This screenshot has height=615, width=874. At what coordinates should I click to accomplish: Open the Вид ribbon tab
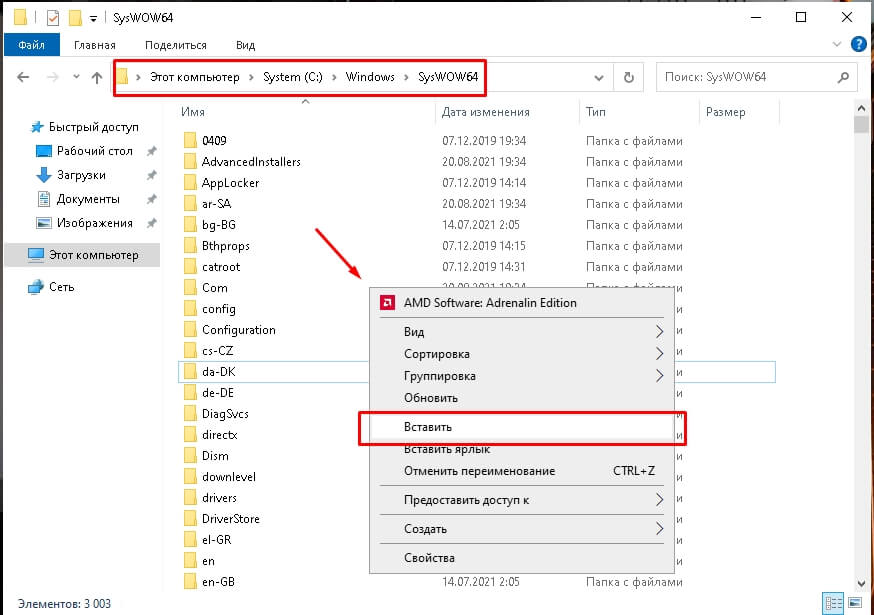click(245, 45)
